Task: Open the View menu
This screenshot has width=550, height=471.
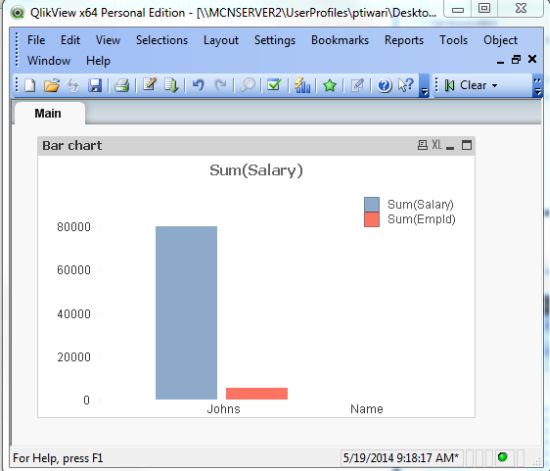Action: click(x=108, y=40)
